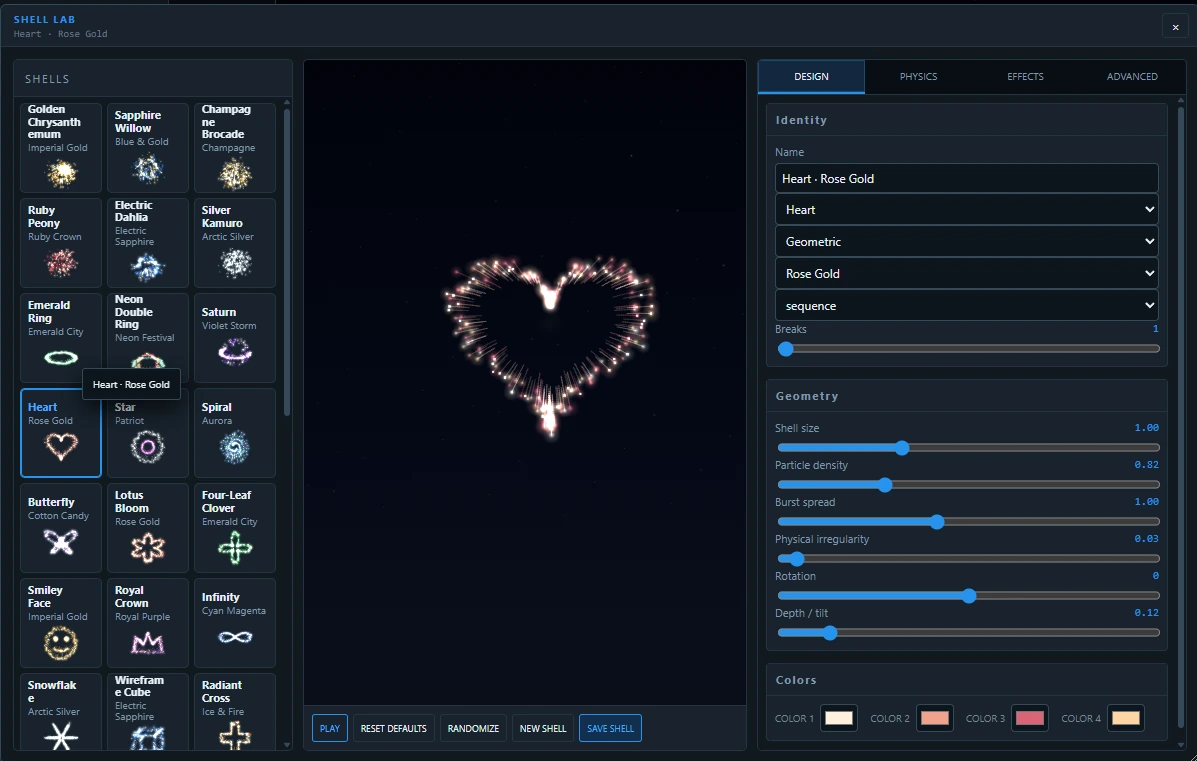Open the Heart shape dropdown
This screenshot has height=761, width=1197.
[x=966, y=210]
